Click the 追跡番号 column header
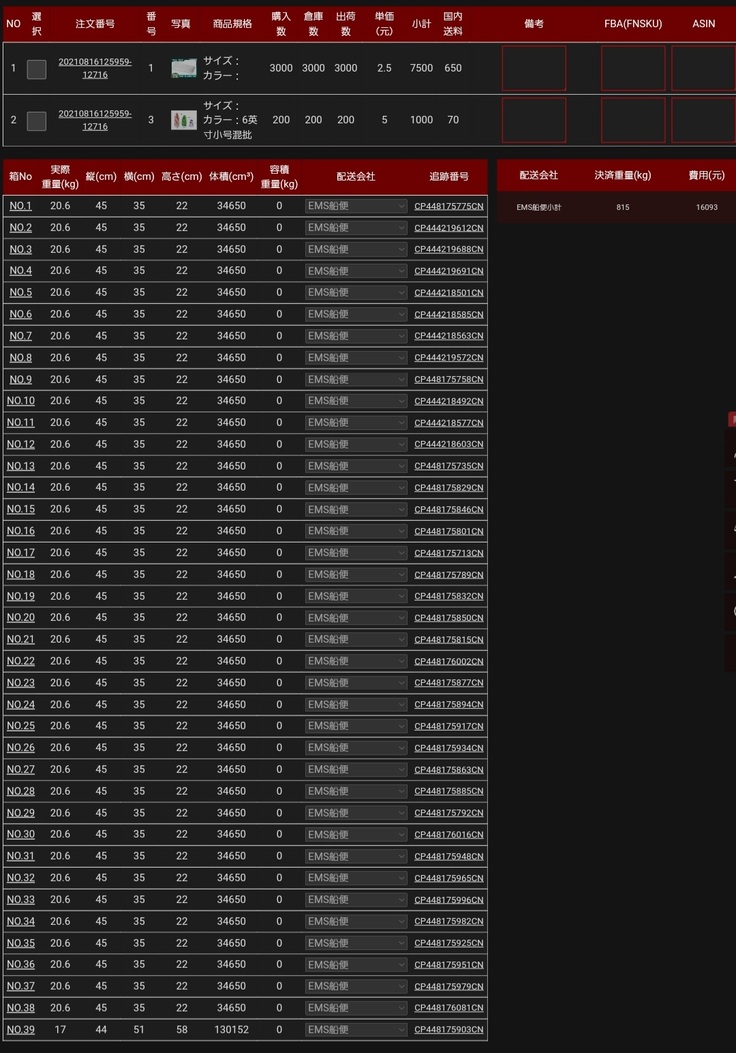The width and height of the screenshot is (736, 1053). point(448,176)
